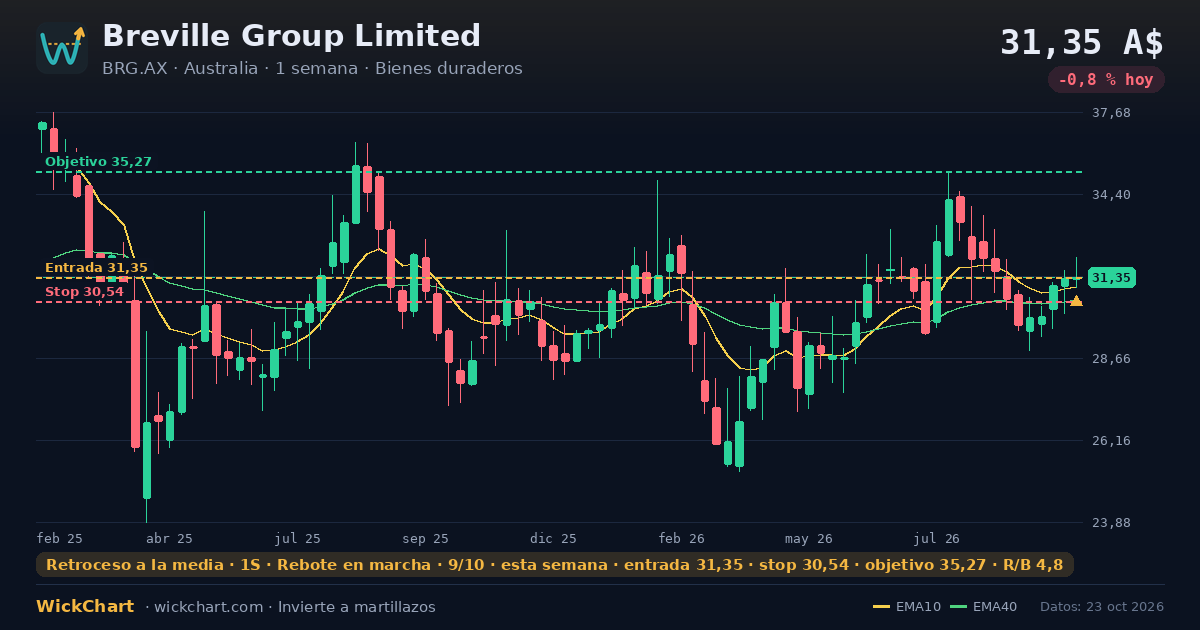The width and height of the screenshot is (1200, 630).
Task: Click the 37,68 axis value
Action: [x=1111, y=112]
